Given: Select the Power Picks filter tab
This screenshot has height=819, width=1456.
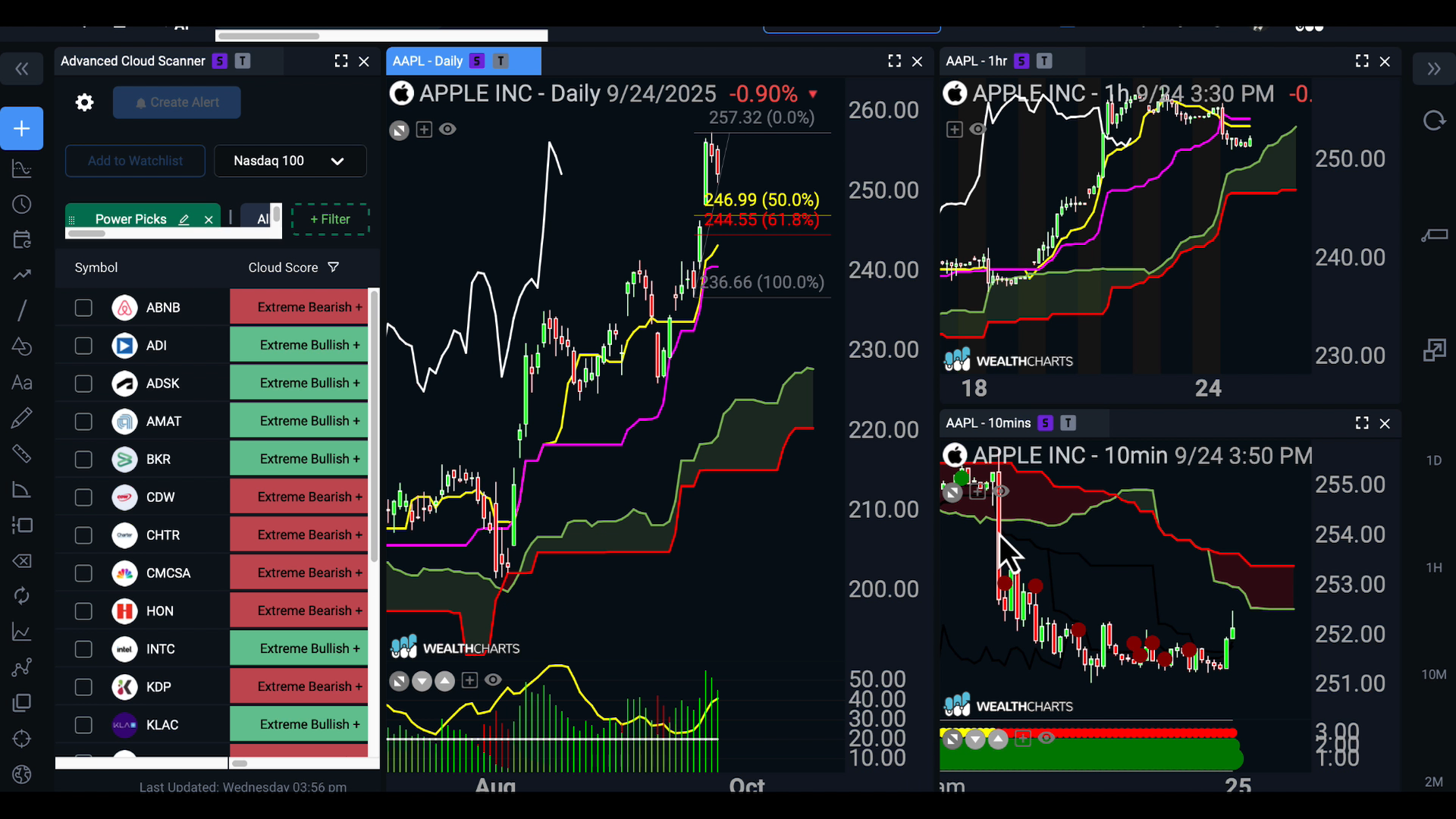Looking at the screenshot, I should 130,219.
